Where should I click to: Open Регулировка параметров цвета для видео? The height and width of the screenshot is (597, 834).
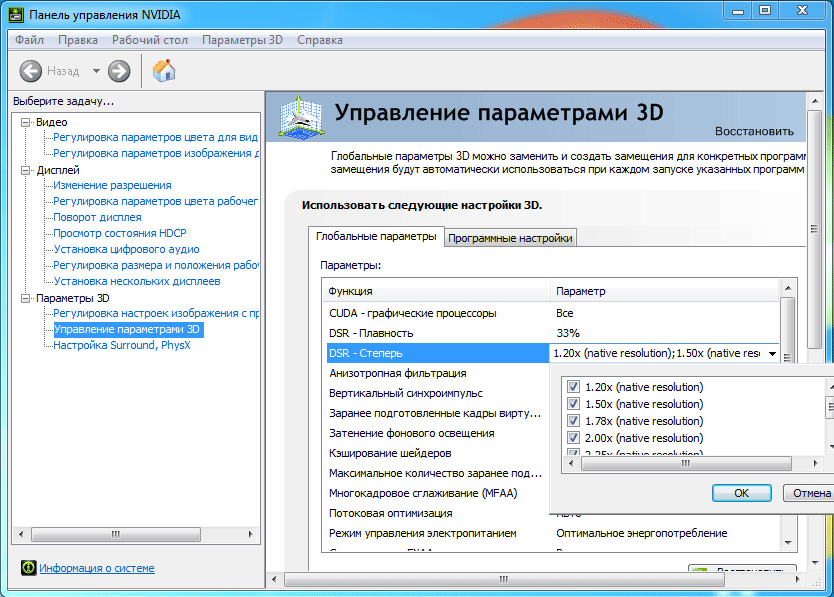click(x=155, y=137)
